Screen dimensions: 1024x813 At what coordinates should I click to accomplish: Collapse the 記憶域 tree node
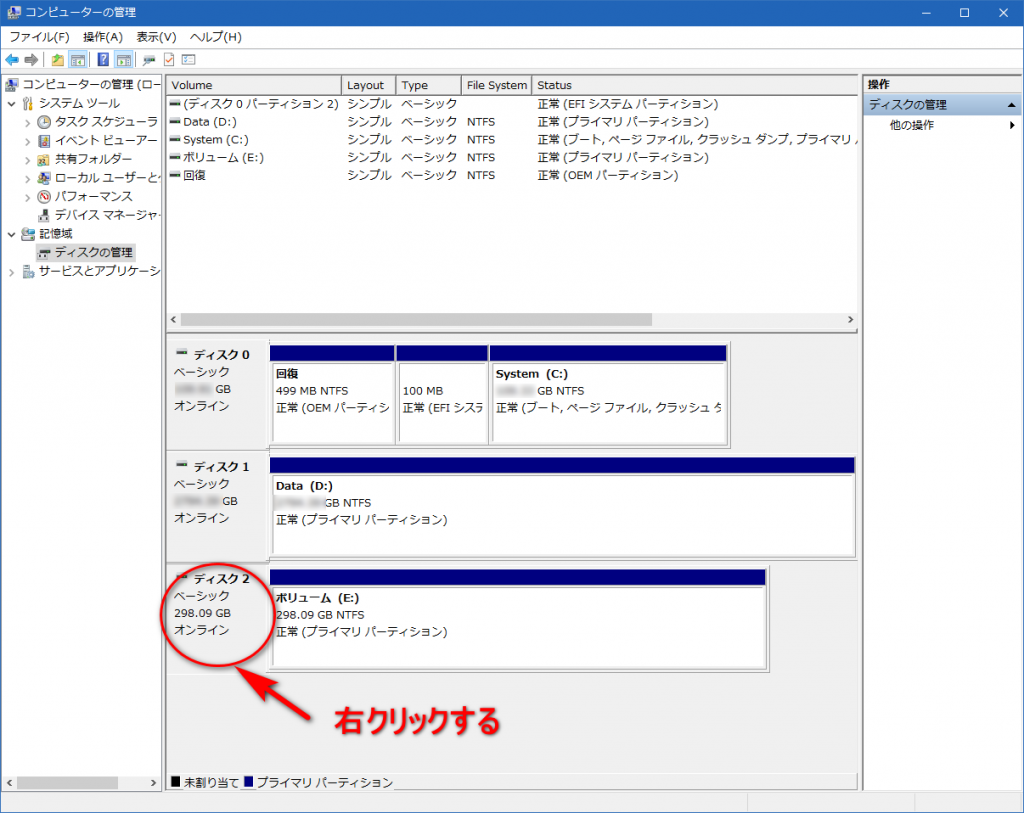[x=12, y=234]
